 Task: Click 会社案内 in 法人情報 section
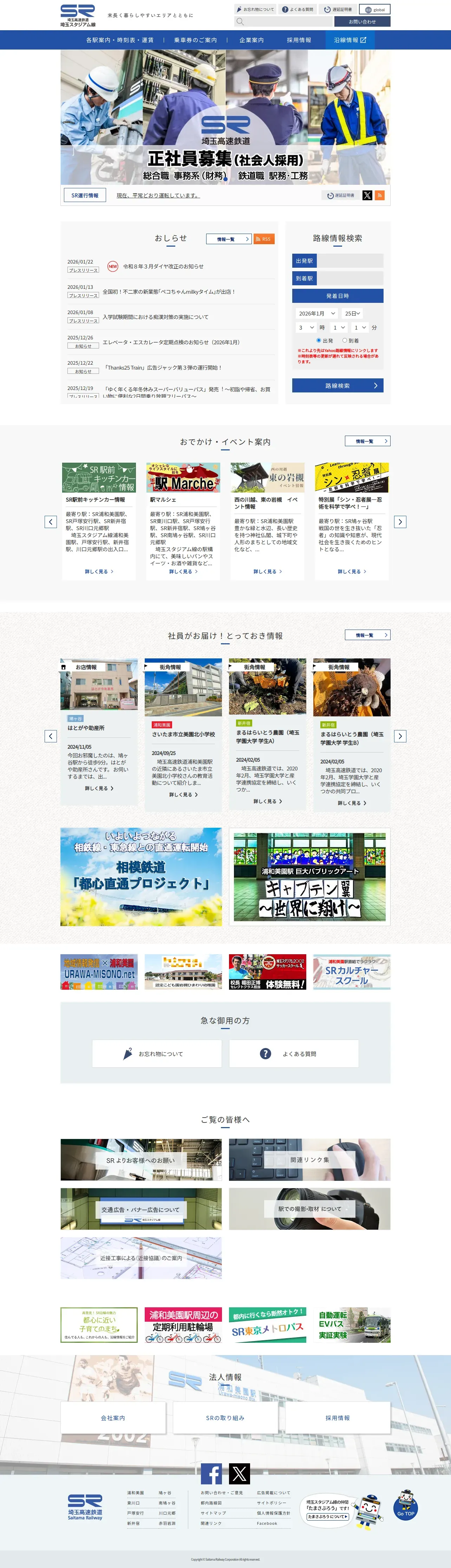pyautogui.click(x=113, y=1418)
